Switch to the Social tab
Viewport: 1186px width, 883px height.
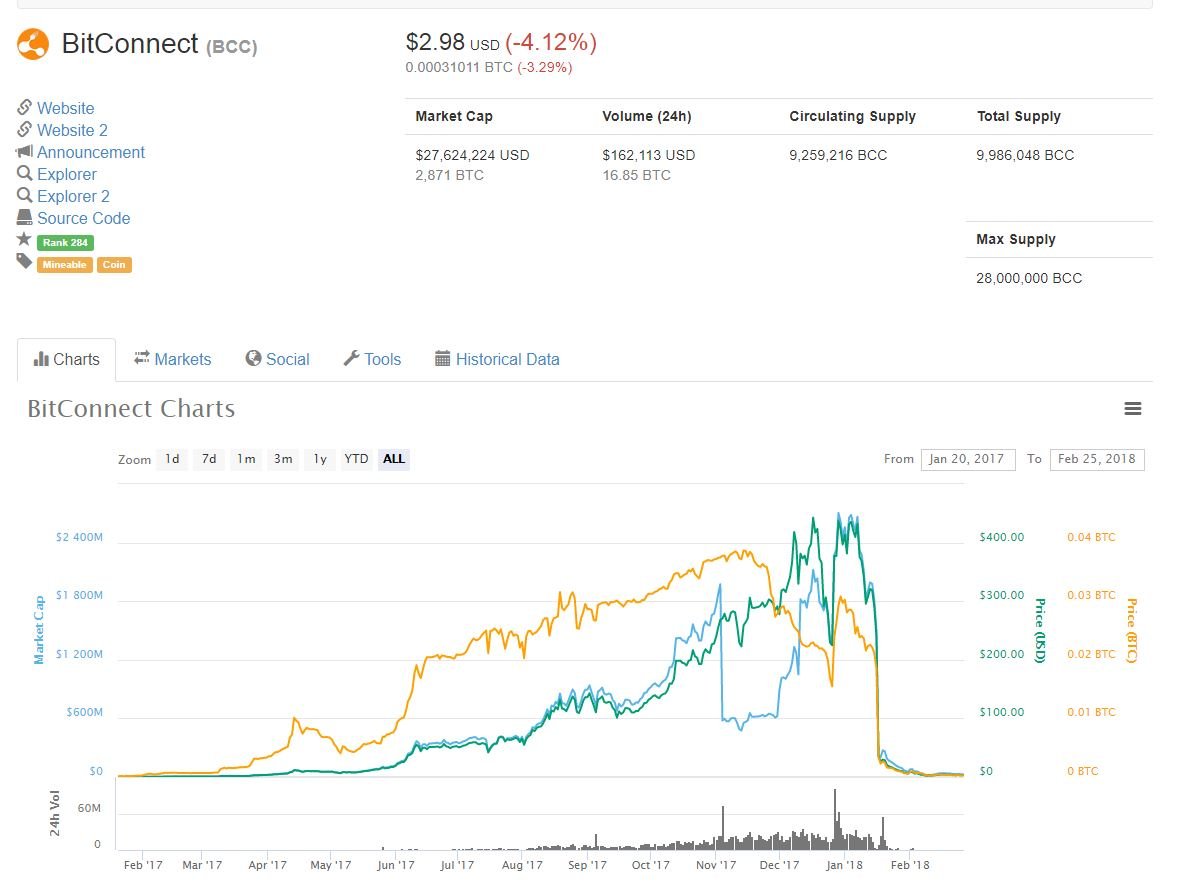coord(278,359)
